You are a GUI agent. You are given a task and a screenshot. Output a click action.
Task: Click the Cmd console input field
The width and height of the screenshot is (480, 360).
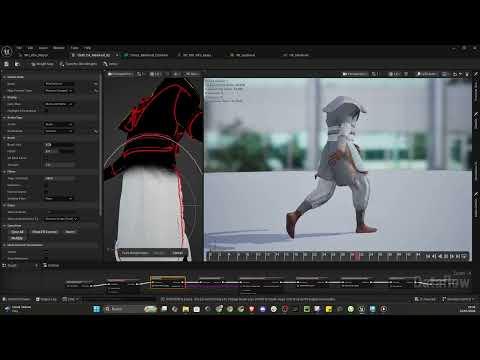coord(118,299)
